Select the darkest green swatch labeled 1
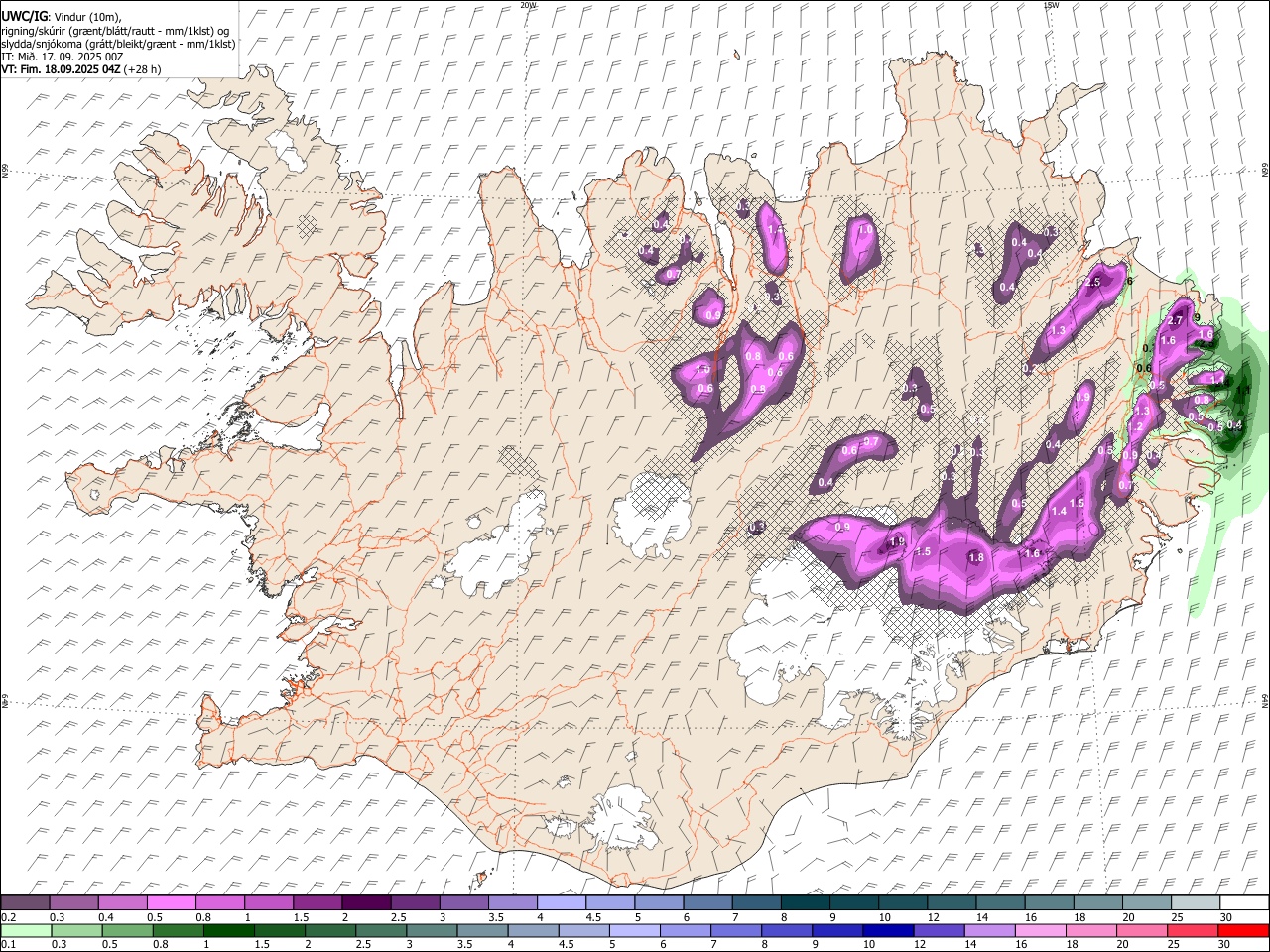The width and height of the screenshot is (1270, 952). tap(229, 930)
